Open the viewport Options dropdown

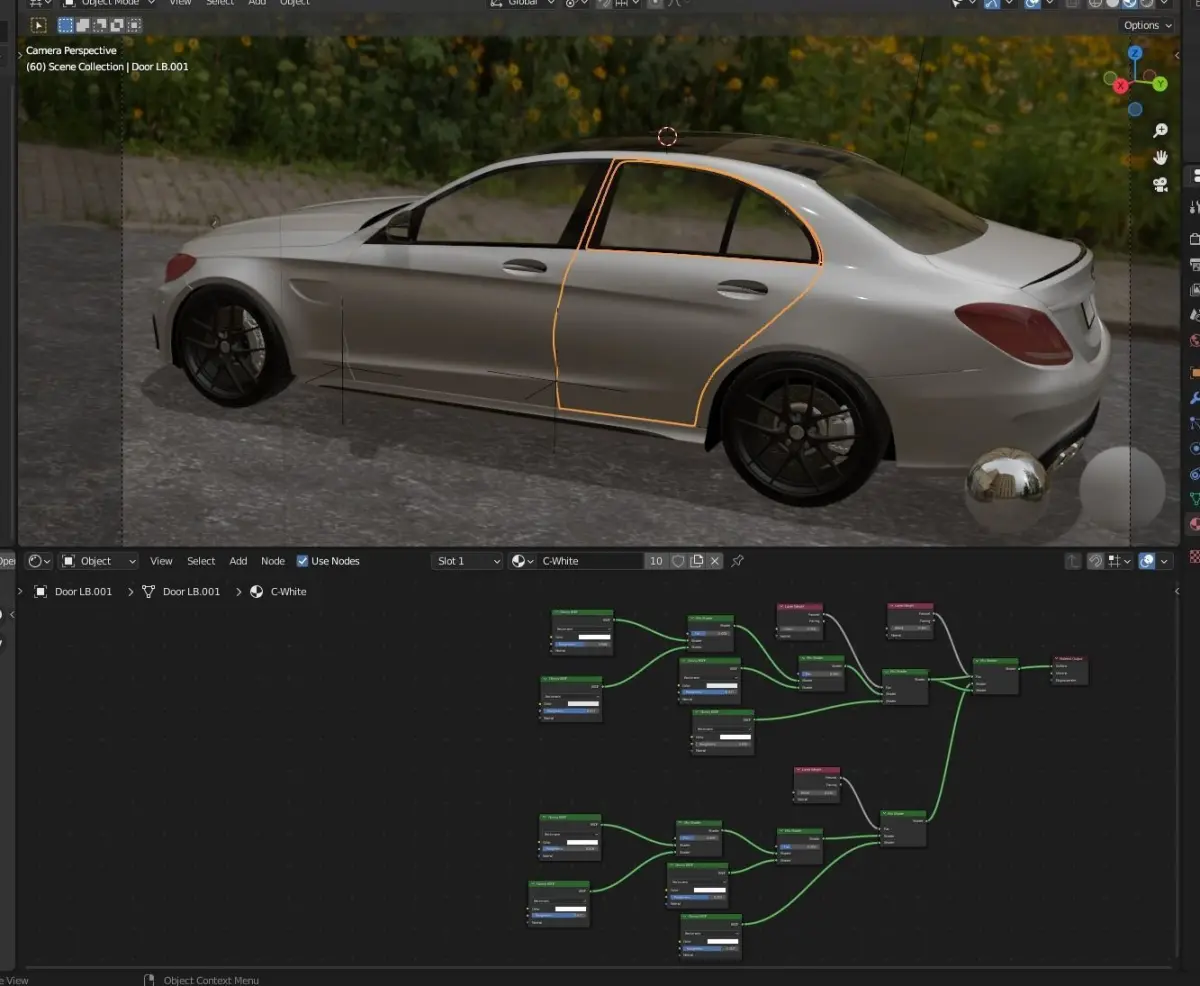coord(1146,25)
